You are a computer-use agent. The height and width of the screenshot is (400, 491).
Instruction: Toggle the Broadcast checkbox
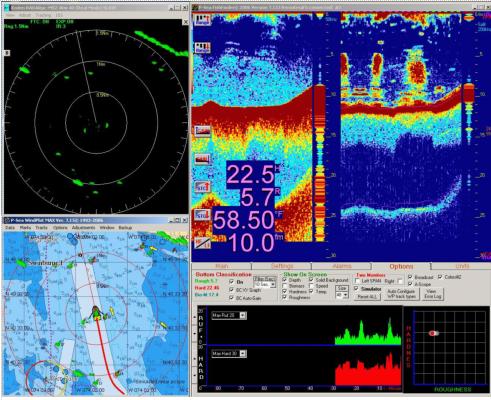pyautogui.click(x=410, y=277)
